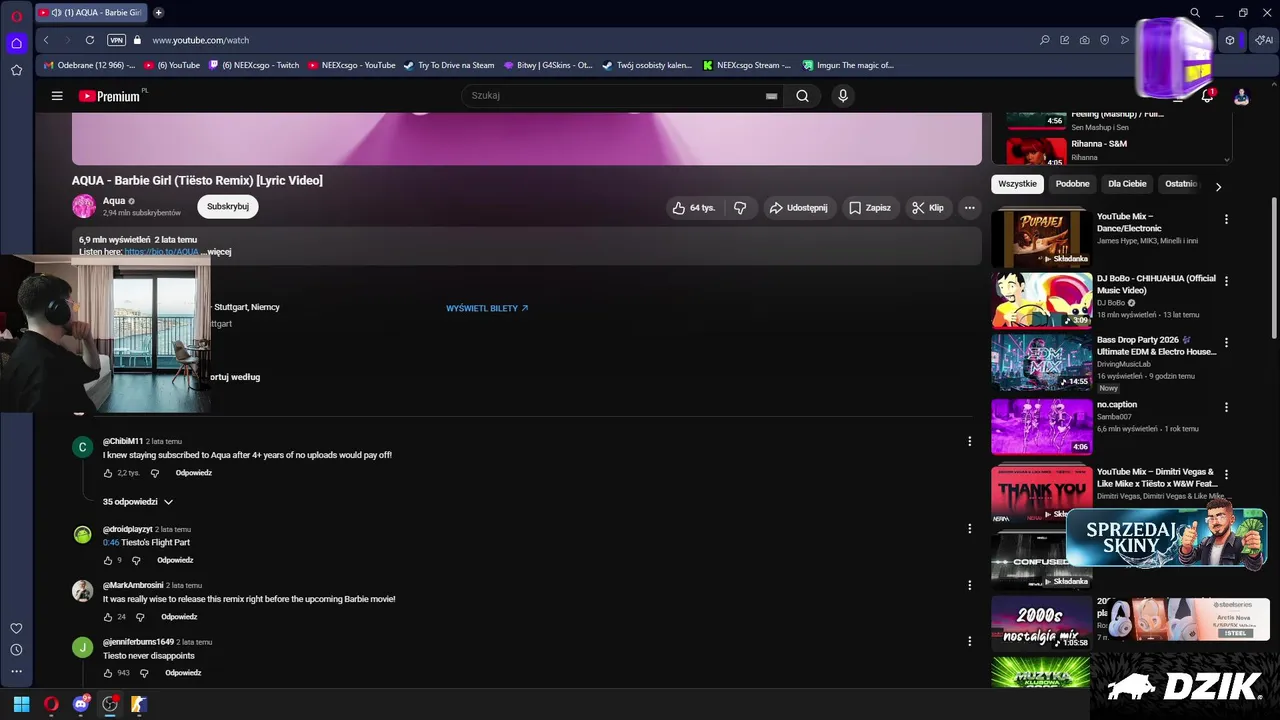The image size is (1280, 720).
Task: Toggle the Opera VPN badge
Action: pyautogui.click(x=117, y=40)
